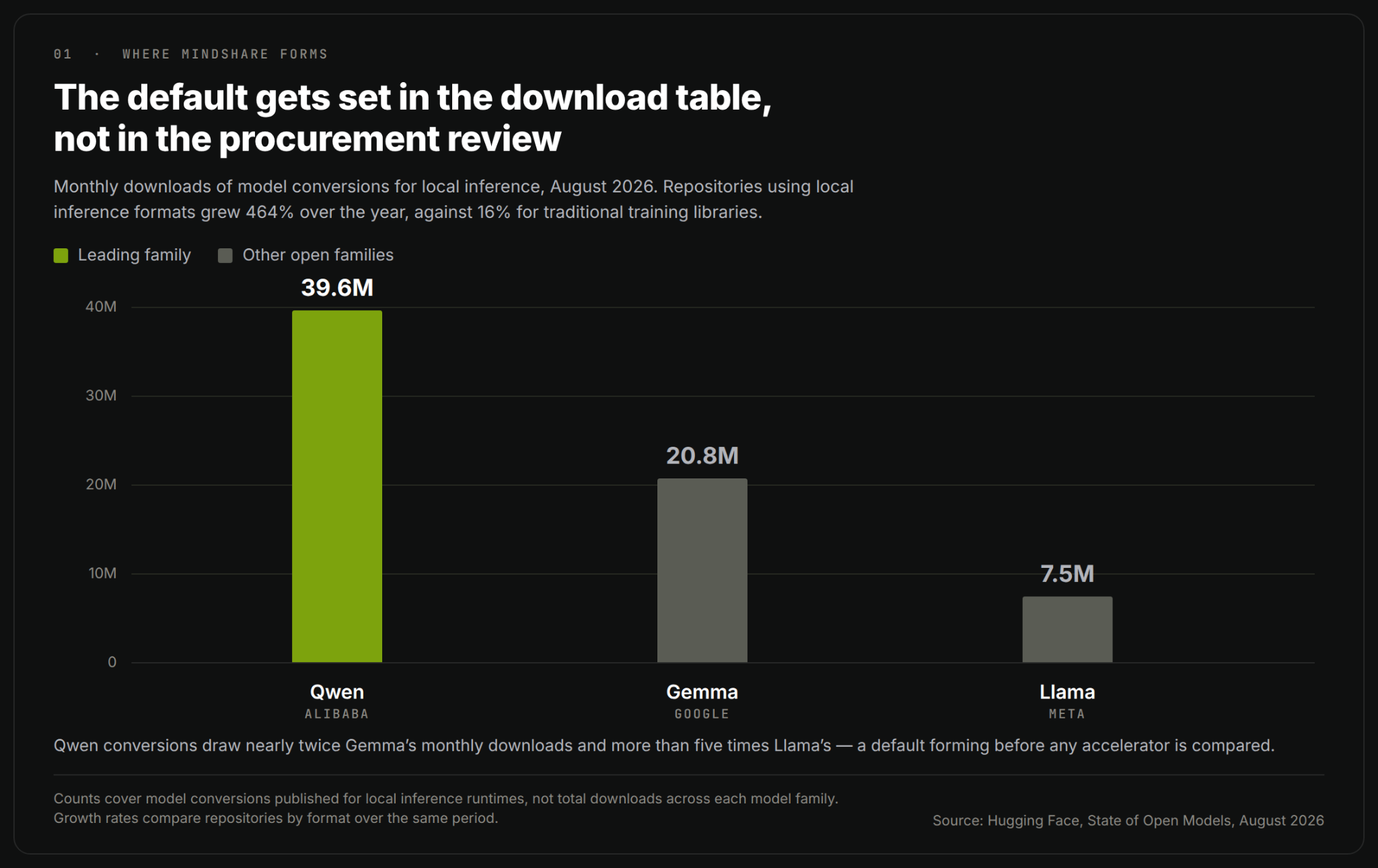Click the footnote starting "Counts cover model conversions"

[x=446, y=808]
